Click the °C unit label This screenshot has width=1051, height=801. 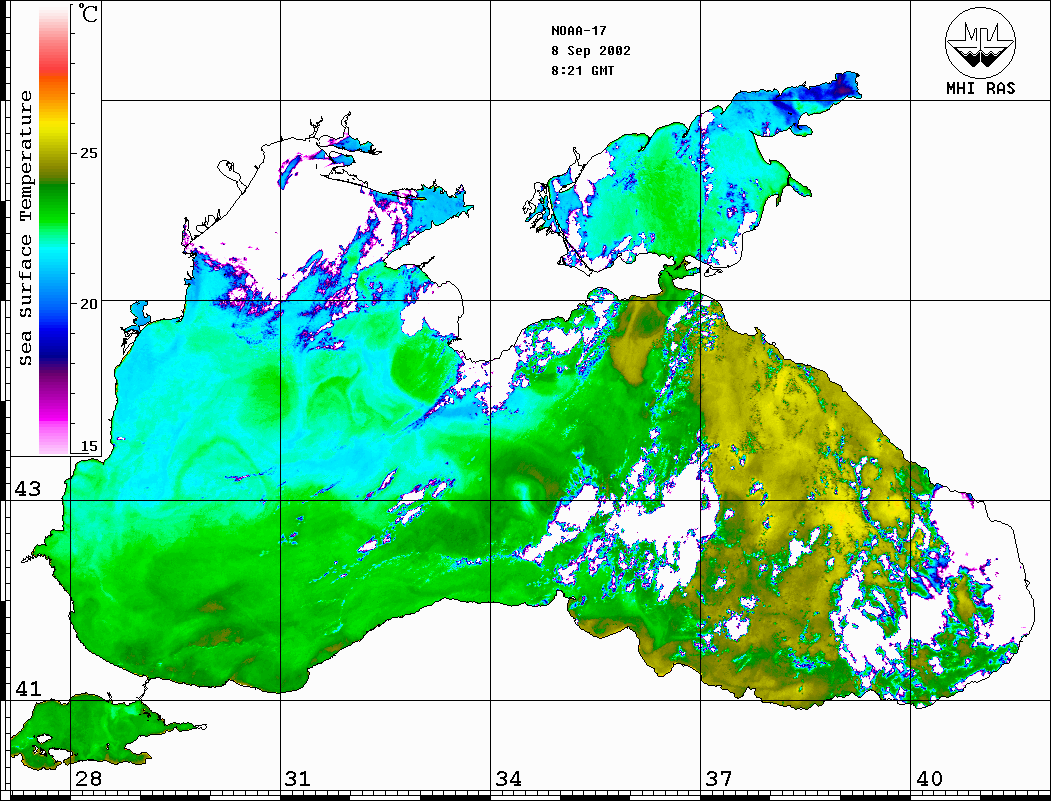click(88, 13)
